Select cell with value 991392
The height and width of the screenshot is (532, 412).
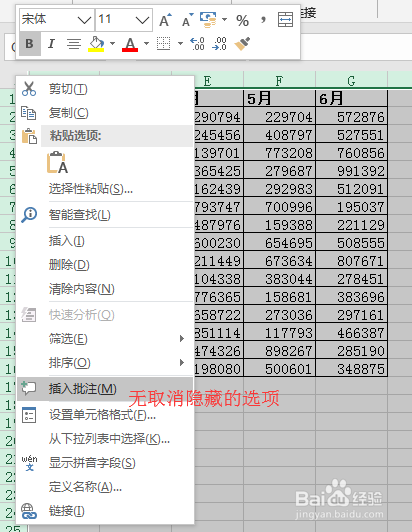[x=351, y=171]
